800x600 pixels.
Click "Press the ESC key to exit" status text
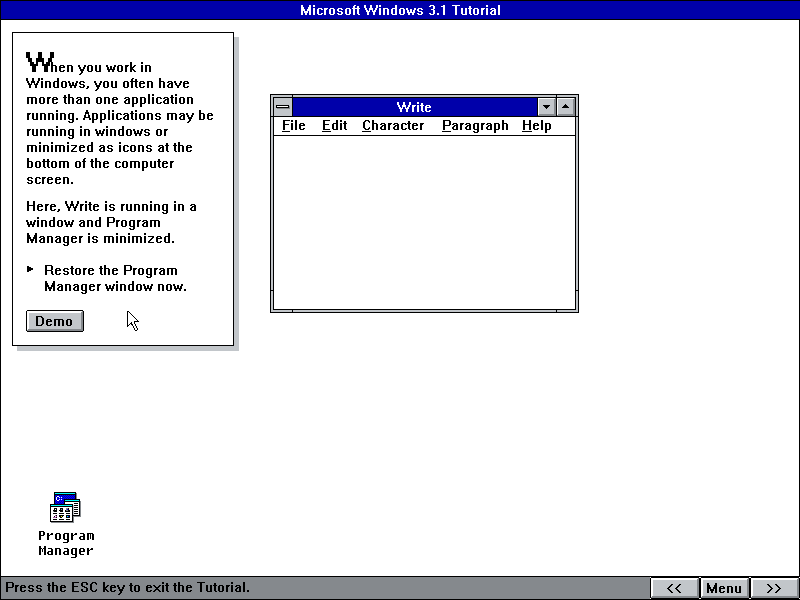click(x=128, y=587)
